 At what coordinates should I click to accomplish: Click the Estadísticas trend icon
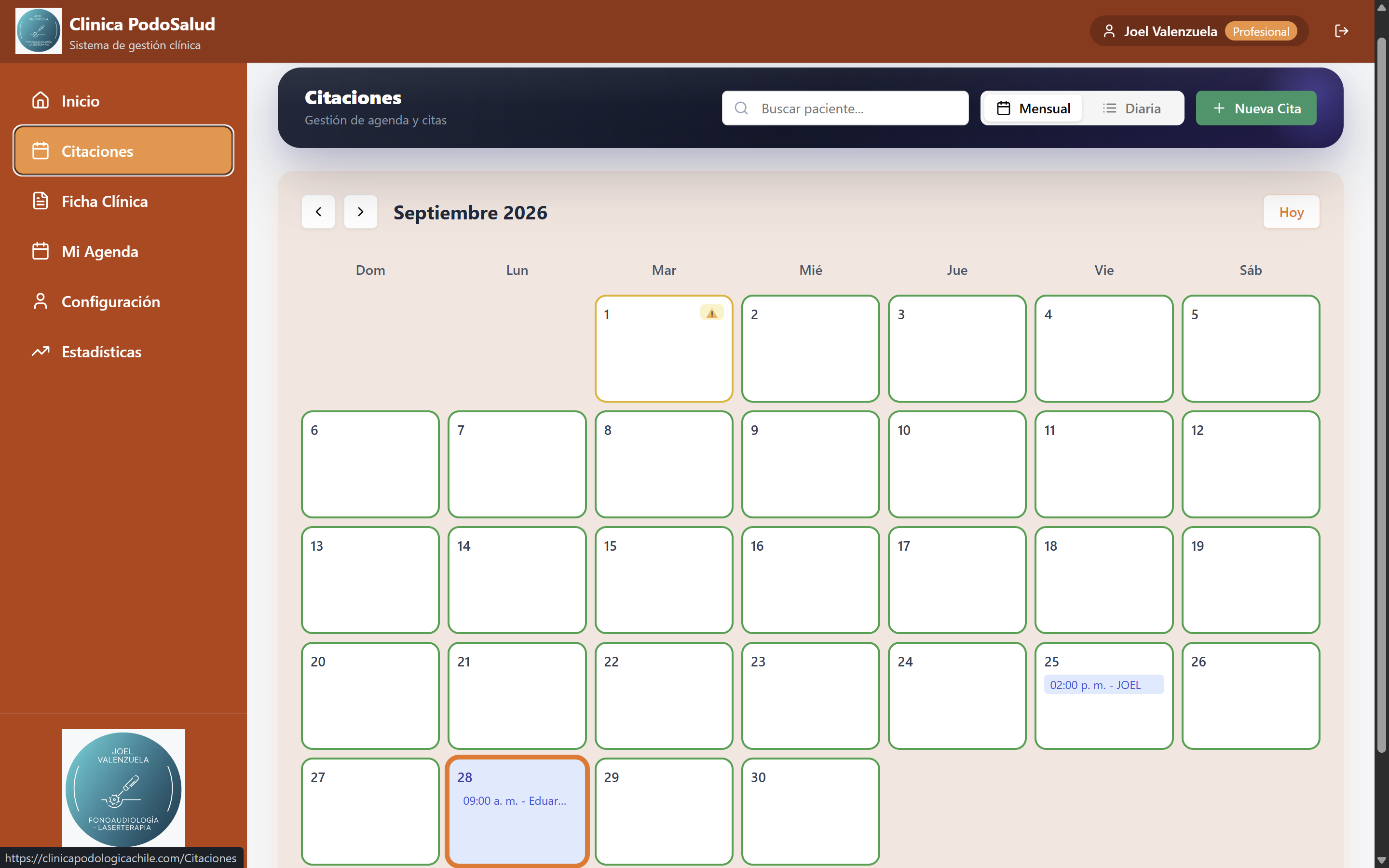[40, 352]
